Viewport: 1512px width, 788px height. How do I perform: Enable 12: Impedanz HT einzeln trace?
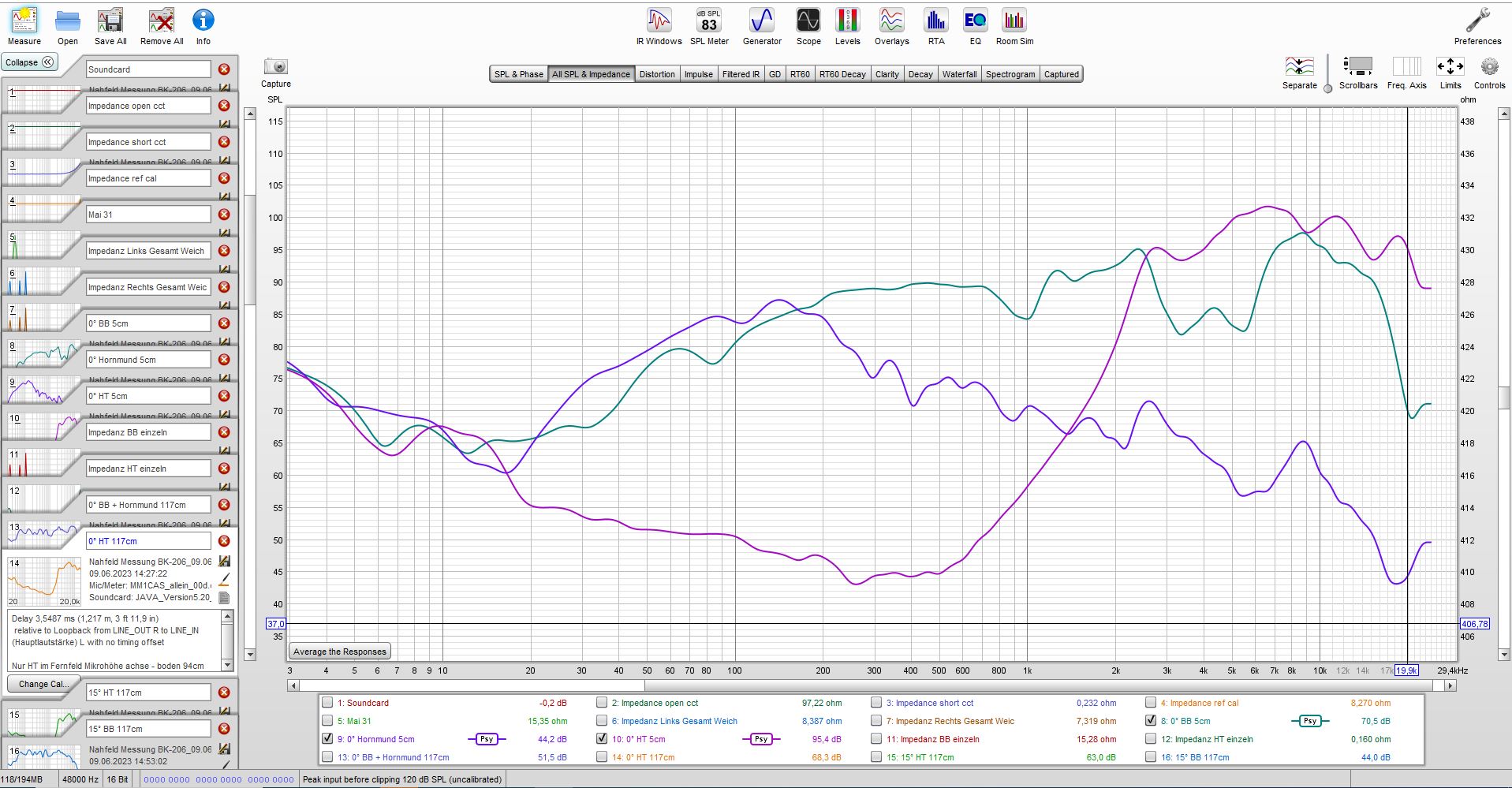(x=1151, y=739)
